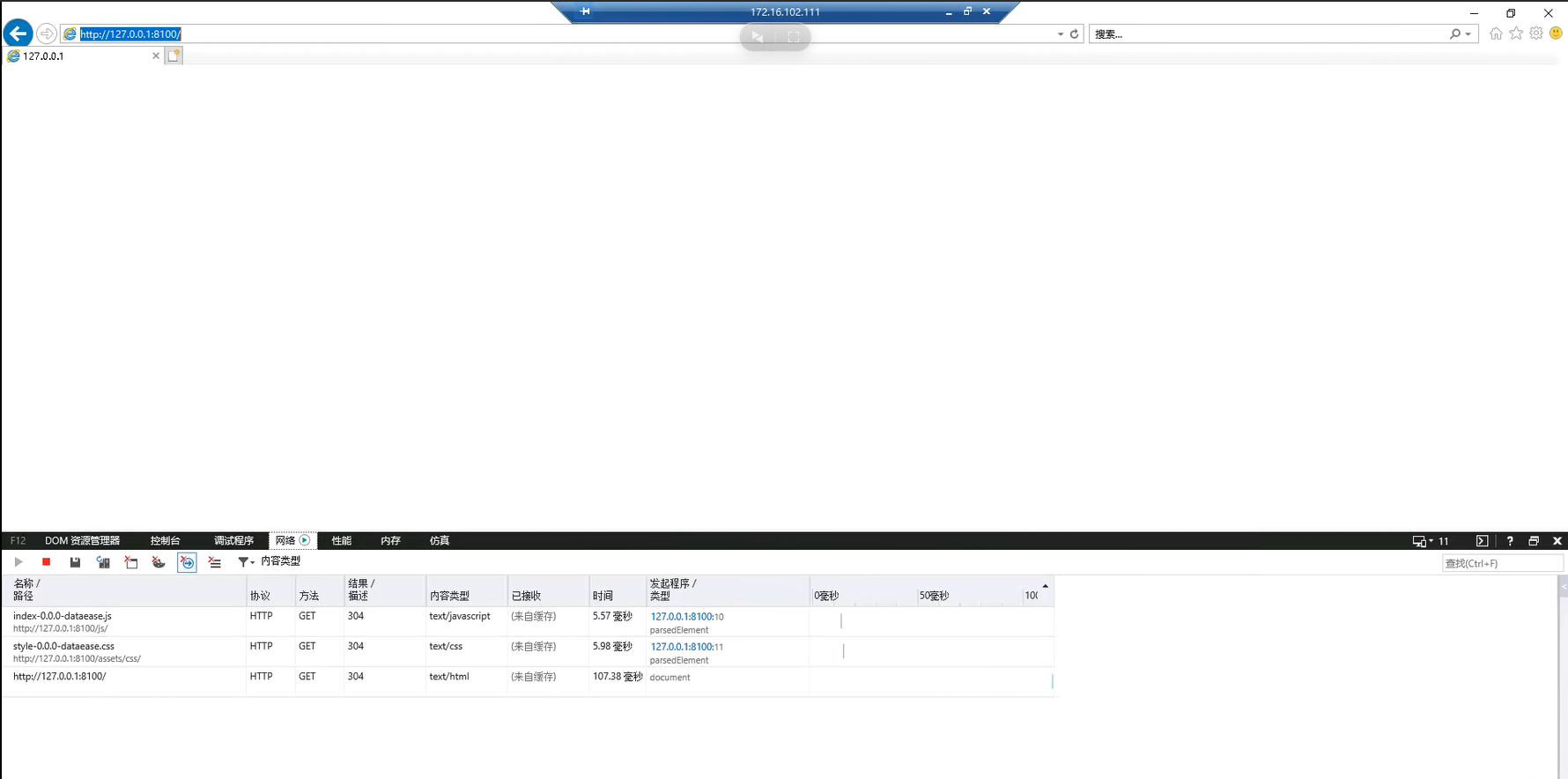Select the 调试程序 tab
1568x779 pixels.
(233, 541)
